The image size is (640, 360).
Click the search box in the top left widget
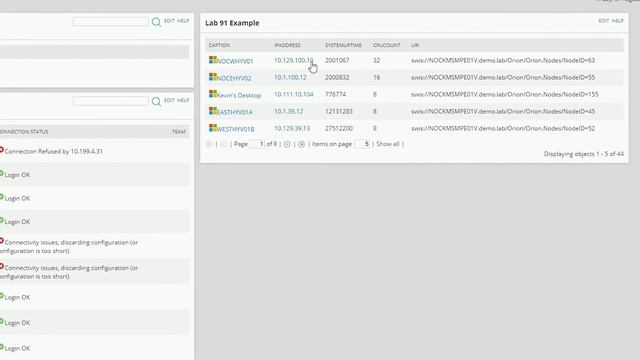[111, 22]
